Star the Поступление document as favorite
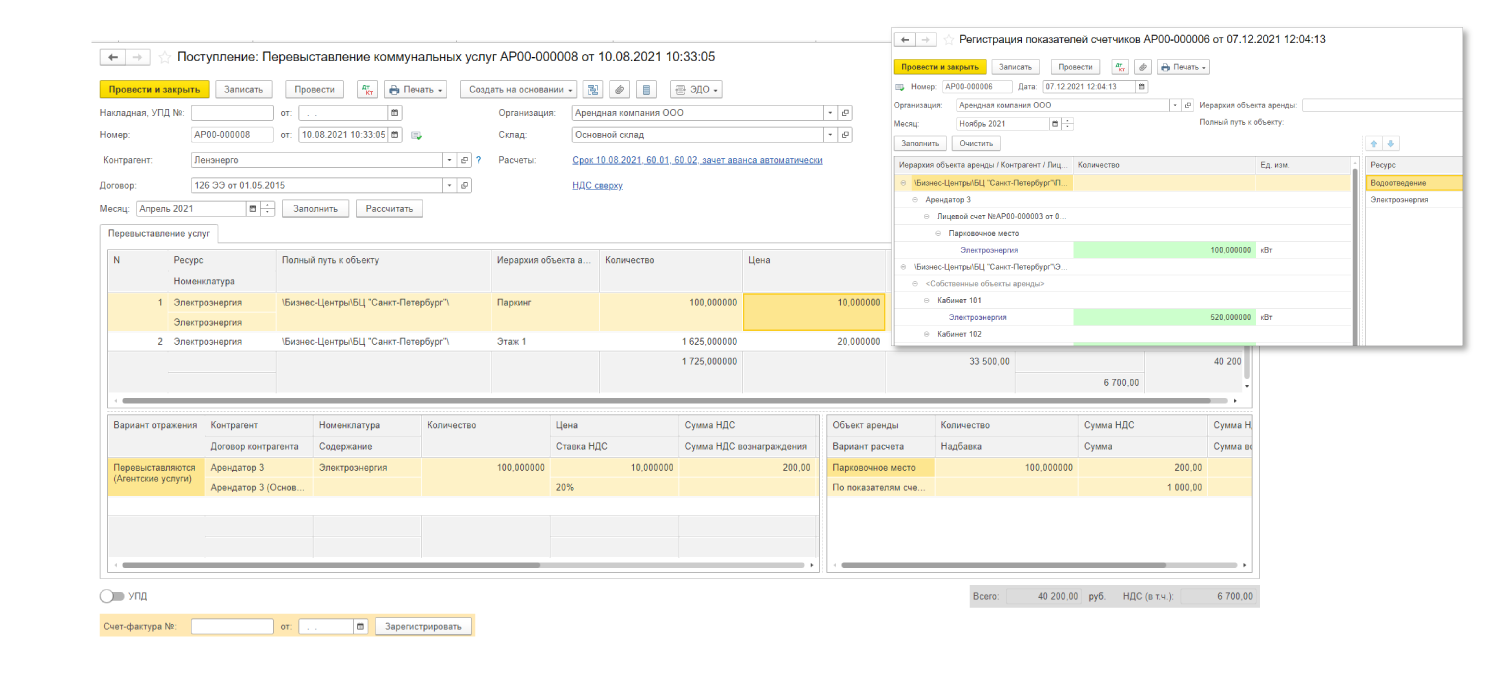 pos(165,57)
